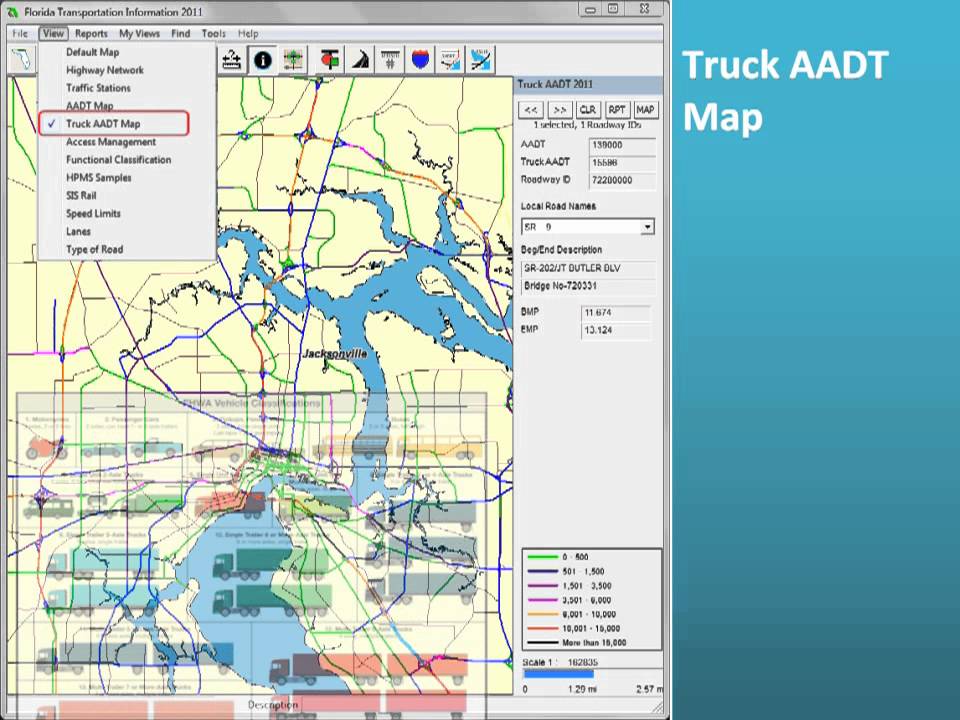Click the magenta 3,501 - 6,000 legend line
Viewport: 960px width, 720px height.
(x=542, y=600)
